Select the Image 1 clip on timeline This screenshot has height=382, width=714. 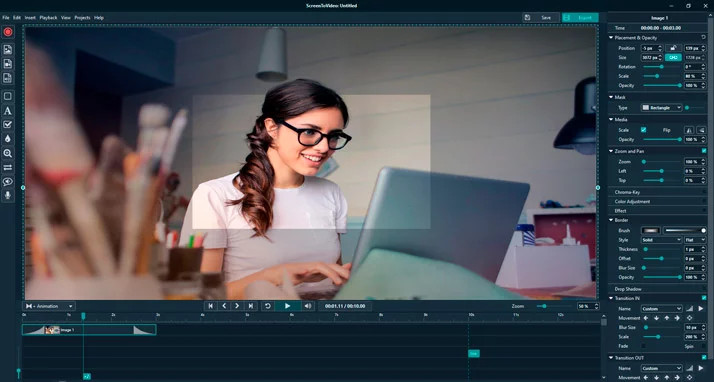(x=89, y=330)
